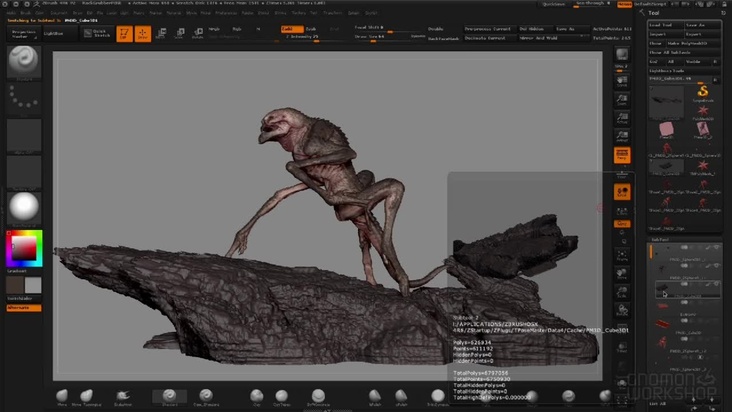Pick the Standard brush in bottom shelf
The image size is (732, 412).
click(168, 396)
